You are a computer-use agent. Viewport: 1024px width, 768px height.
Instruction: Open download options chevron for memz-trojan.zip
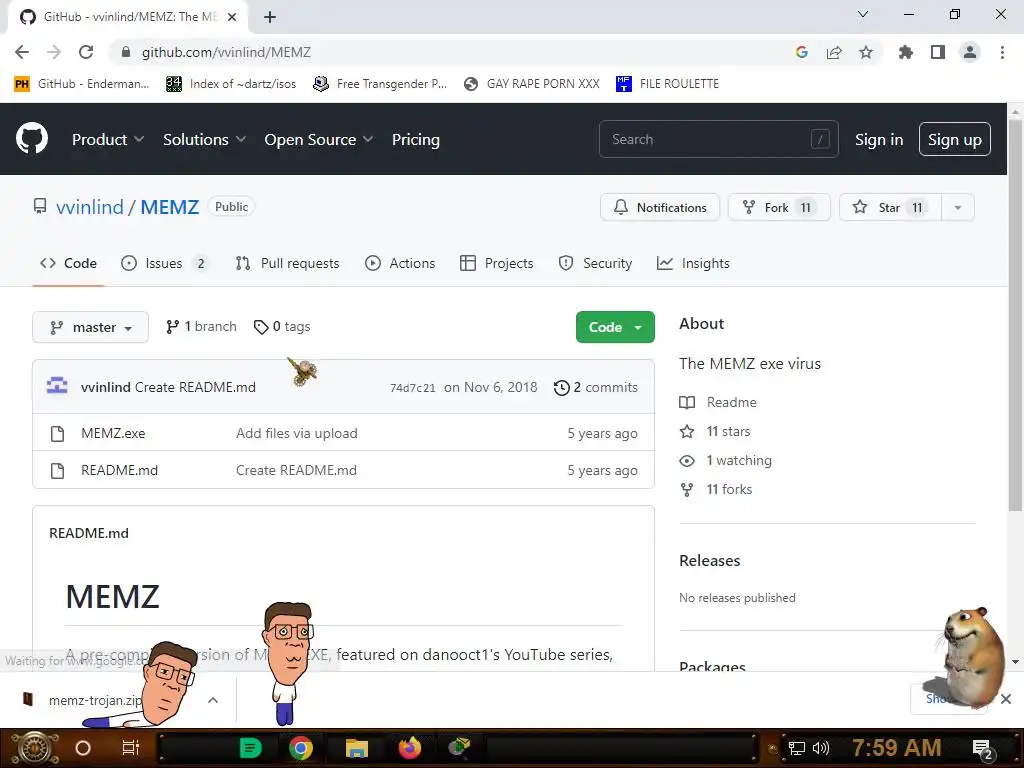click(x=212, y=700)
